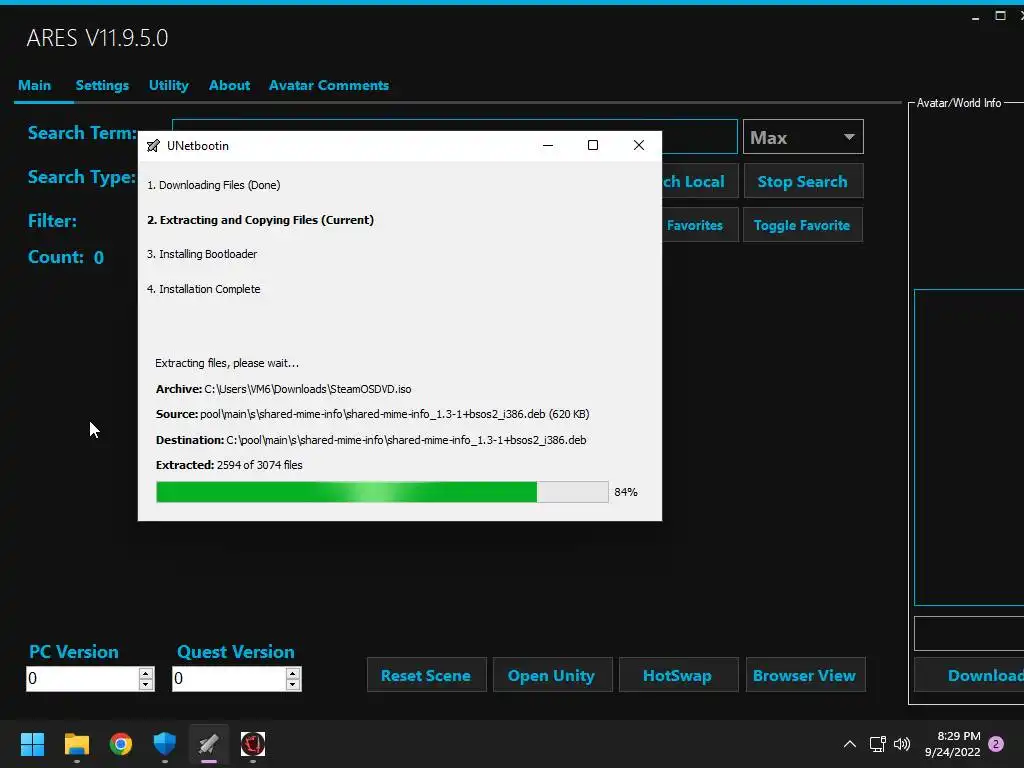Click '2. Extracting and Copying Files (Current)'

pos(261,220)
